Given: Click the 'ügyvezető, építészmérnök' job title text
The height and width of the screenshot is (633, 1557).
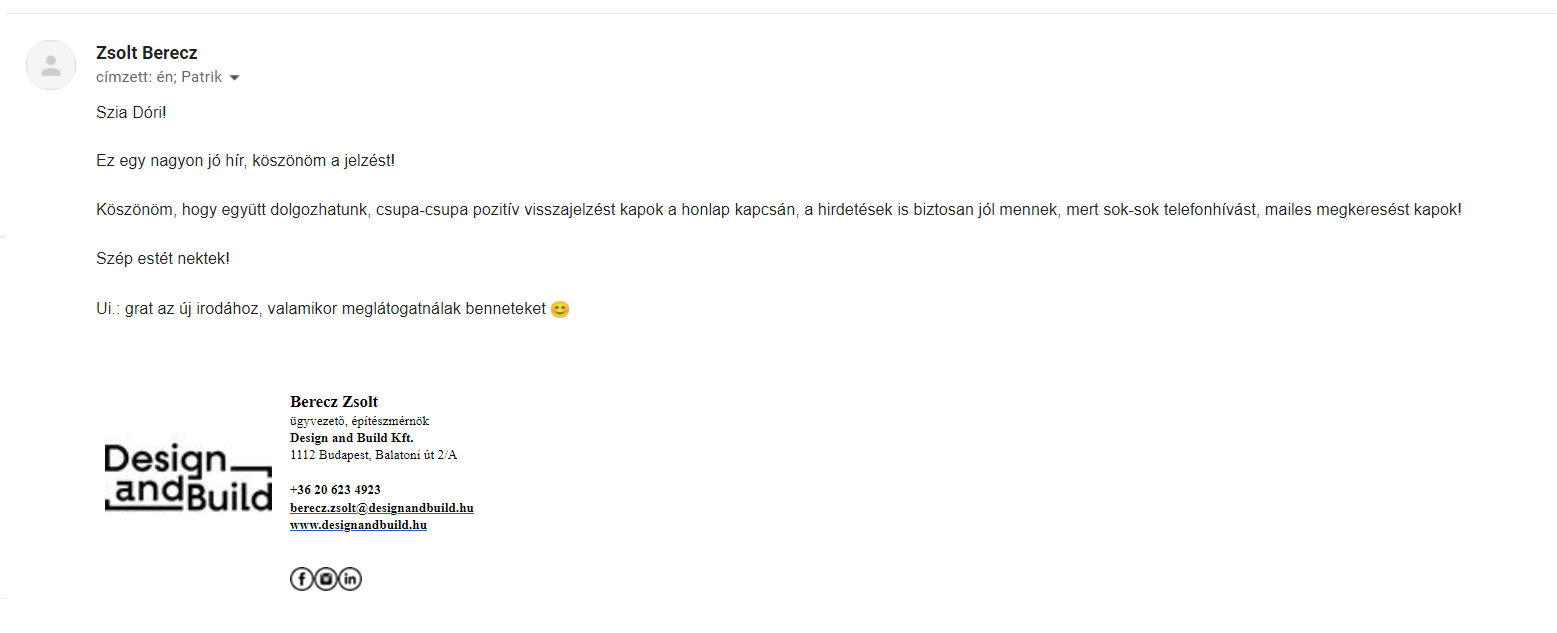Looking at the screenshot, I should click(x=359, y=421).
